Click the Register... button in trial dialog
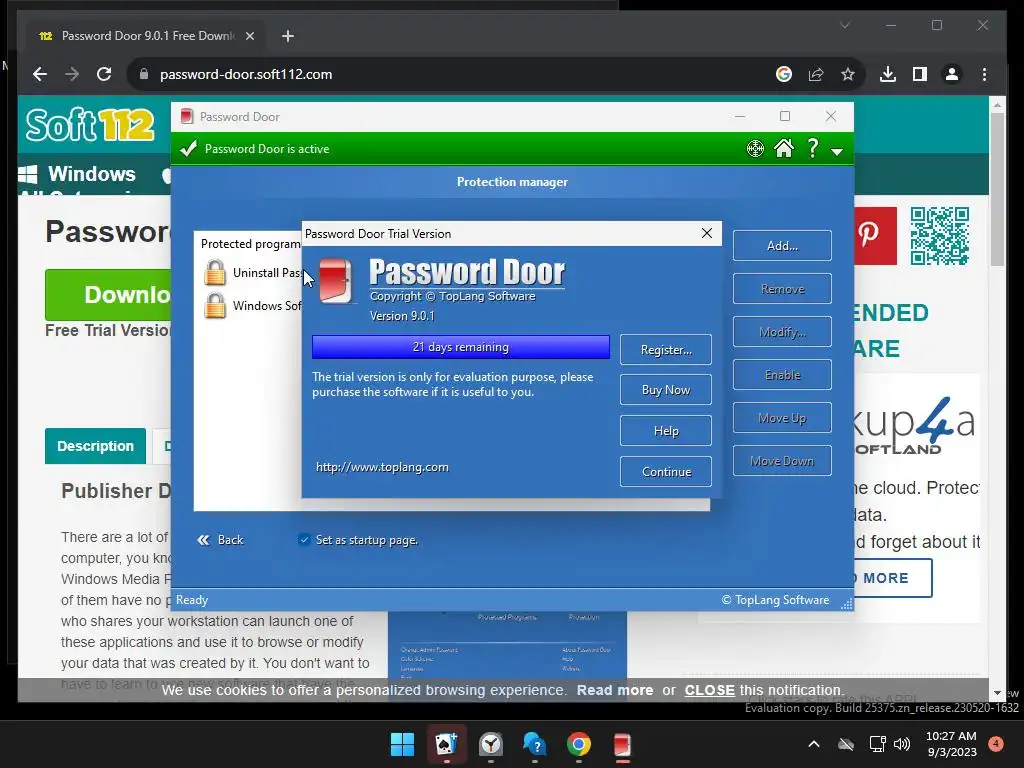 [665, 349]
